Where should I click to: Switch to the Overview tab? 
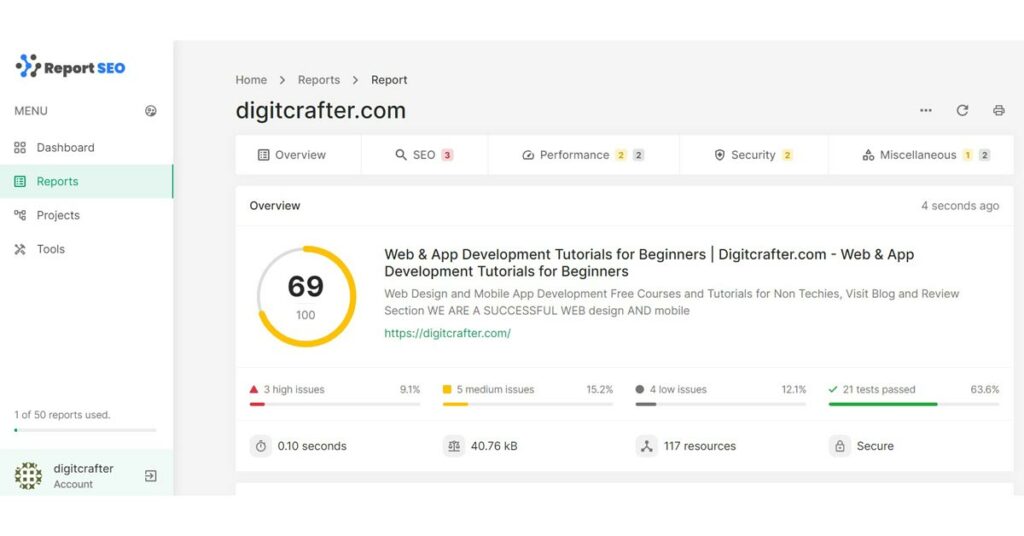(298, 155)
